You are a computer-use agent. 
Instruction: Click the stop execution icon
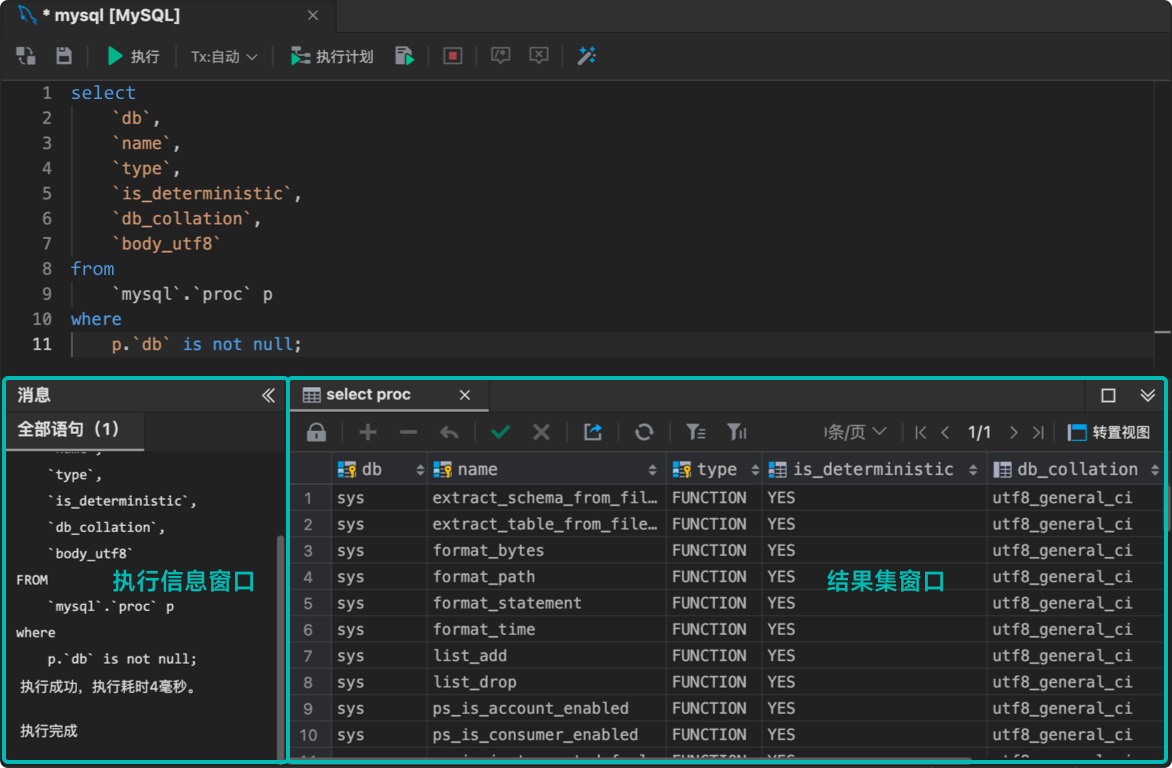click(x=452, y=56)
